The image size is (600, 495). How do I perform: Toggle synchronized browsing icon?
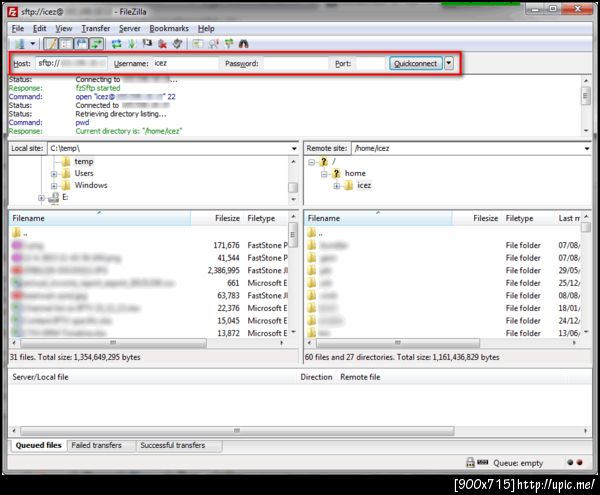pyautogui.click(x=229, y=44)
